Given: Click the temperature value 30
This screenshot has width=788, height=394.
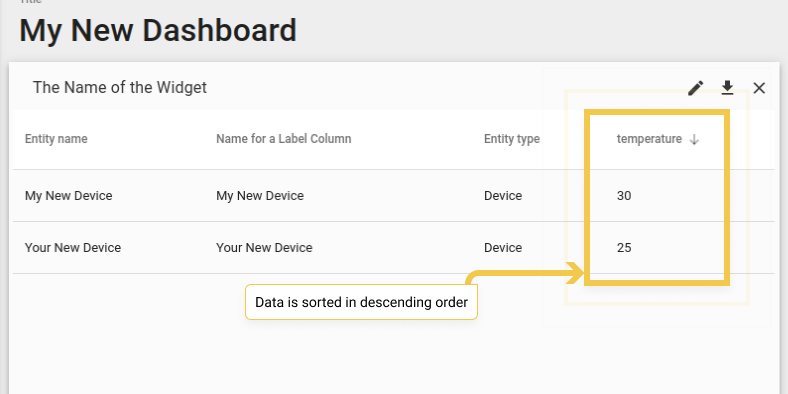Looking at the screenshot, I should click(624, 195).
